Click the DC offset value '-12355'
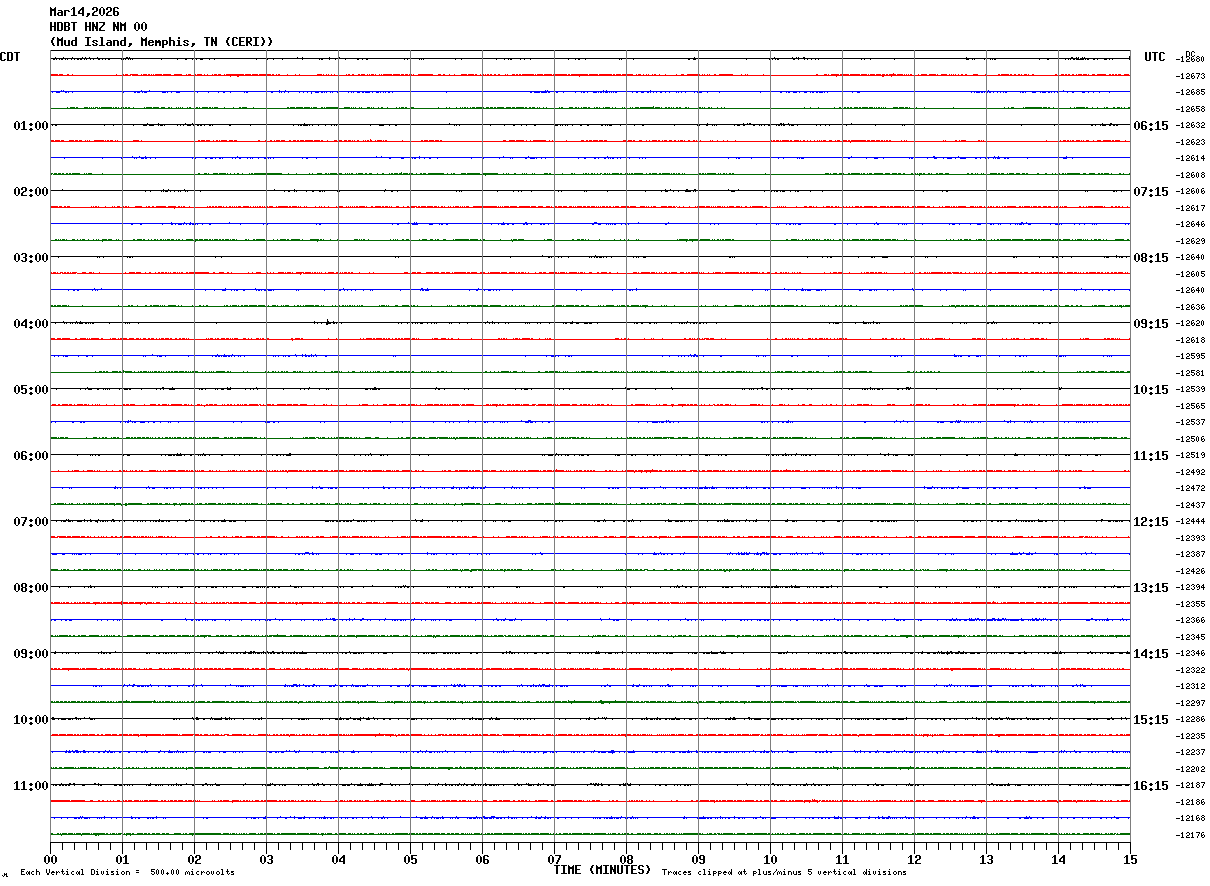Image resolution: width=1210 pixels, height=886 pixels. (x=1190, y=604)
